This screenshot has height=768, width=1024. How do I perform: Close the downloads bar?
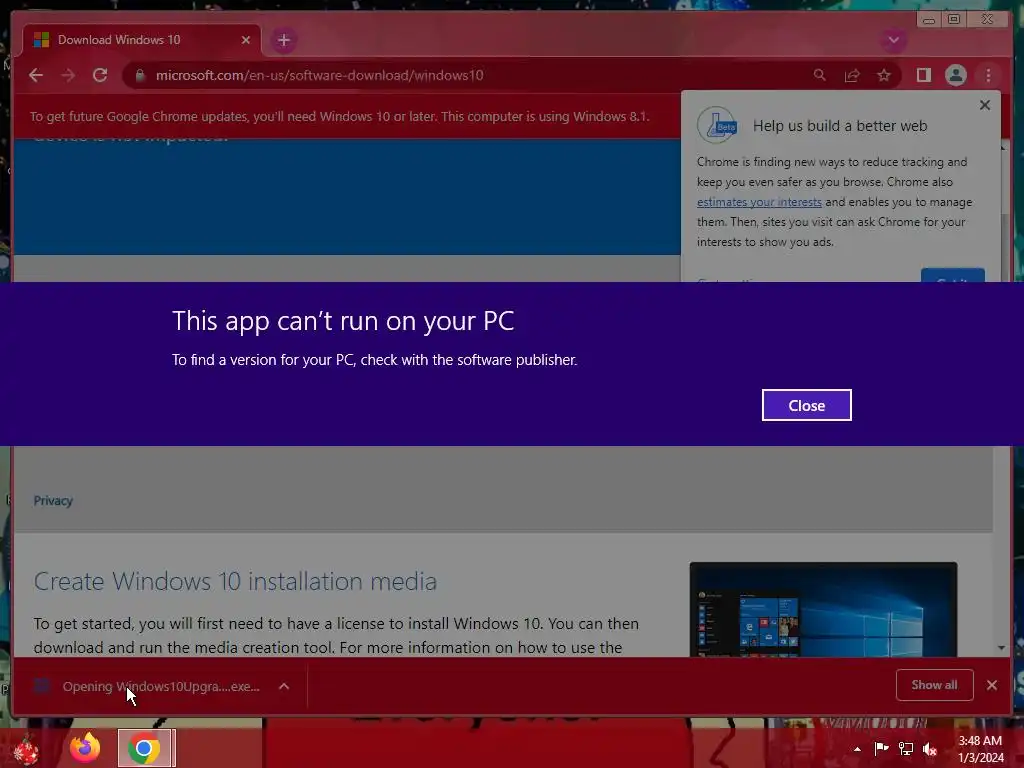pos(992,684)
